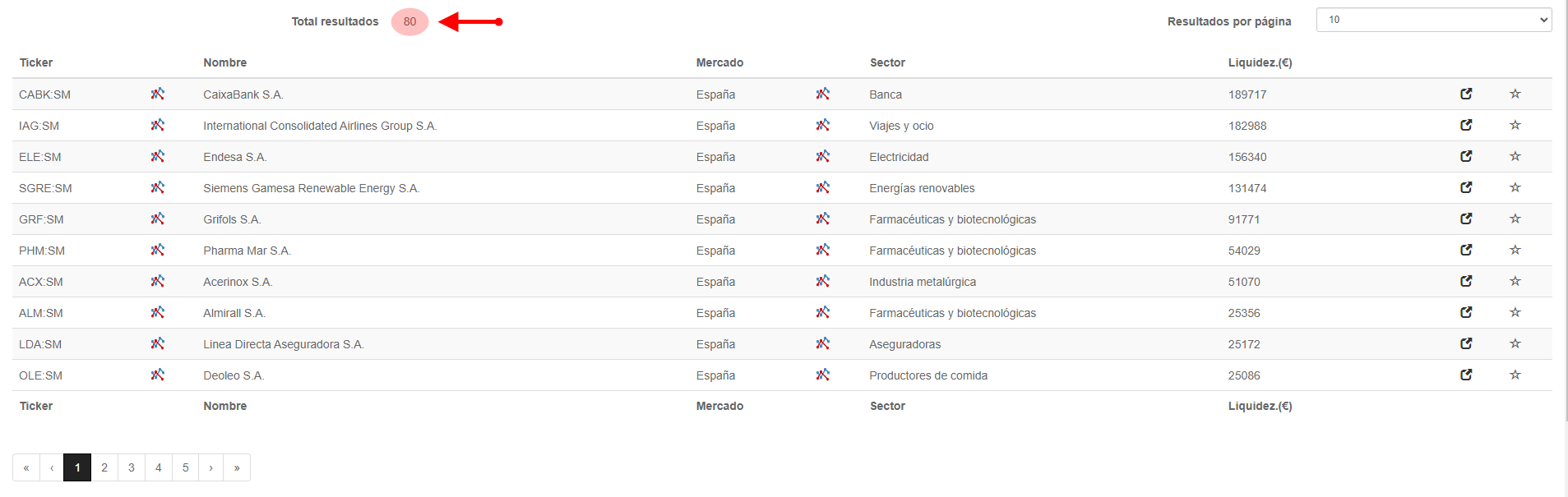
Task: Open external link icon for CaixaBank row
Action: point(1465,94)
